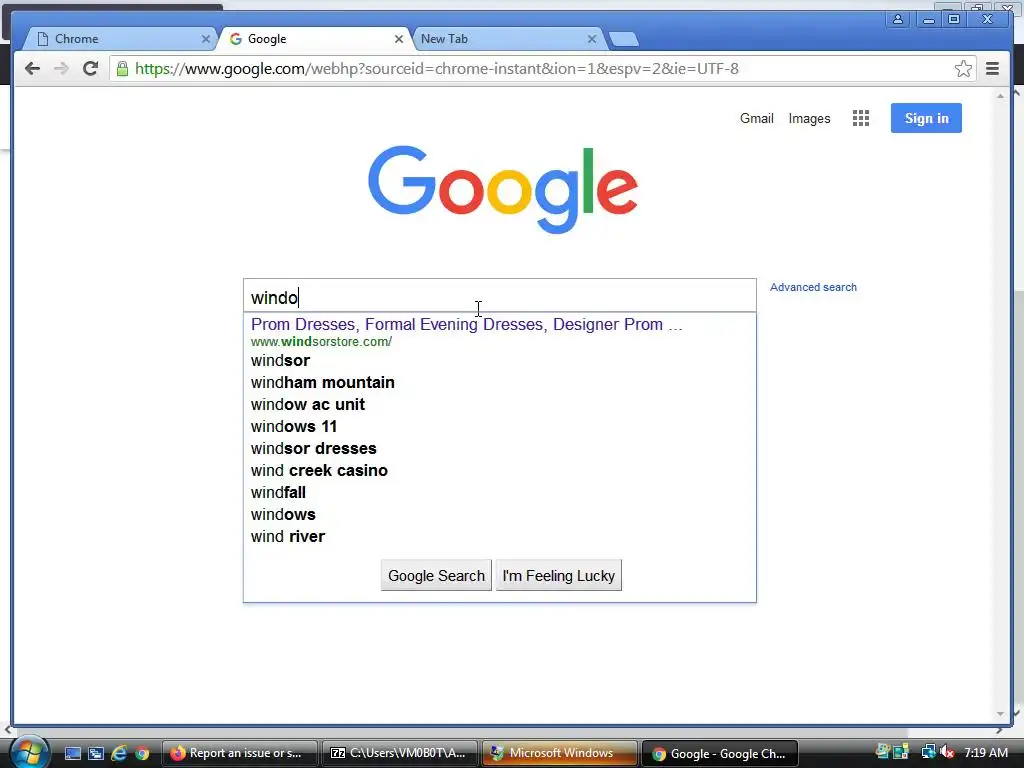The height and width of the screenshot is (768, 1024).
Task: Open Advanced search link
Action: pyautogui.click(x=813, y=287)
